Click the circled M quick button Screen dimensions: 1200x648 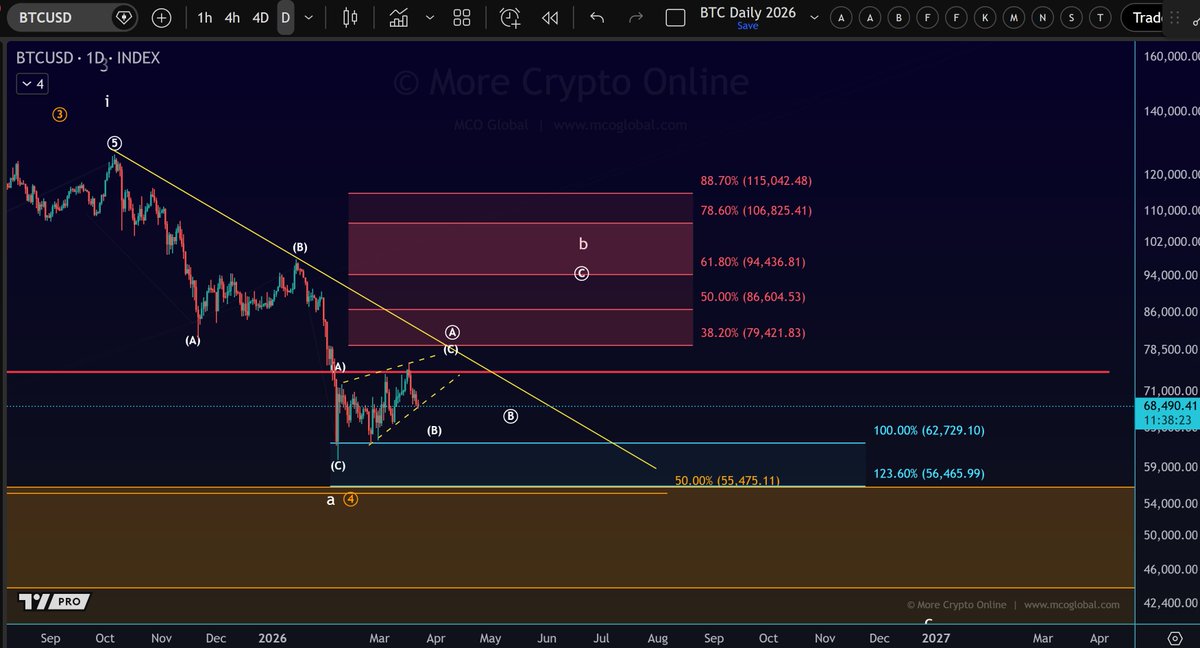(1015, 18)
